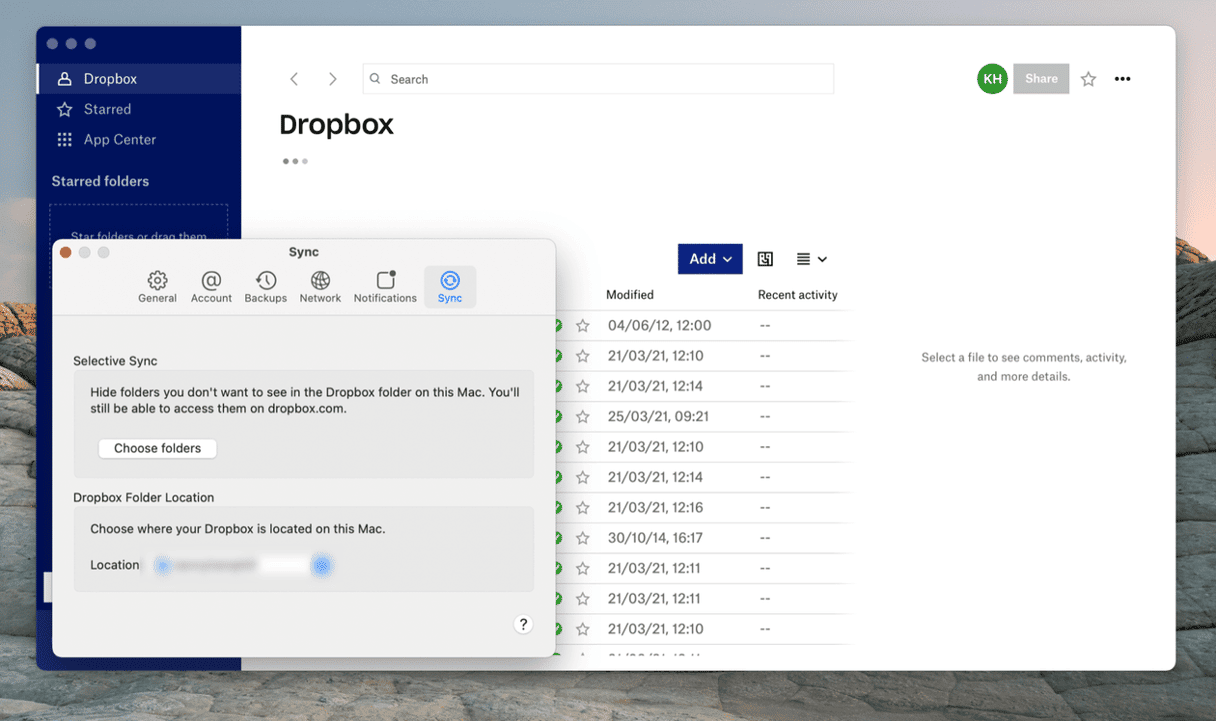Click into the Search field
Viewport: 1216px width, 721px height.
click(x=598, y=79)
